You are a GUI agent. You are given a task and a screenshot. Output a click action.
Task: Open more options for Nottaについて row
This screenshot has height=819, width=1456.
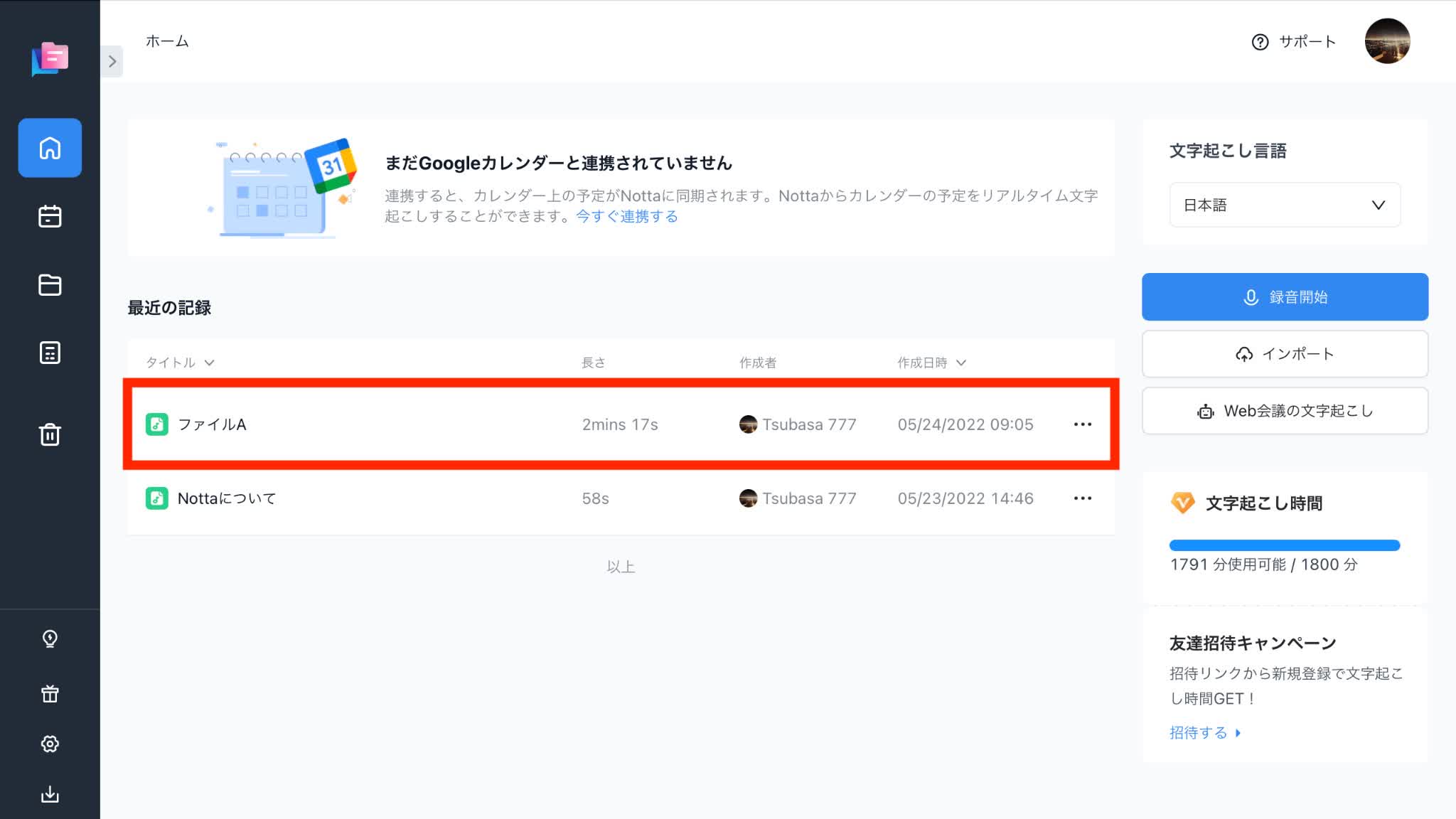pyautogui.click(x=1083, y=498)
